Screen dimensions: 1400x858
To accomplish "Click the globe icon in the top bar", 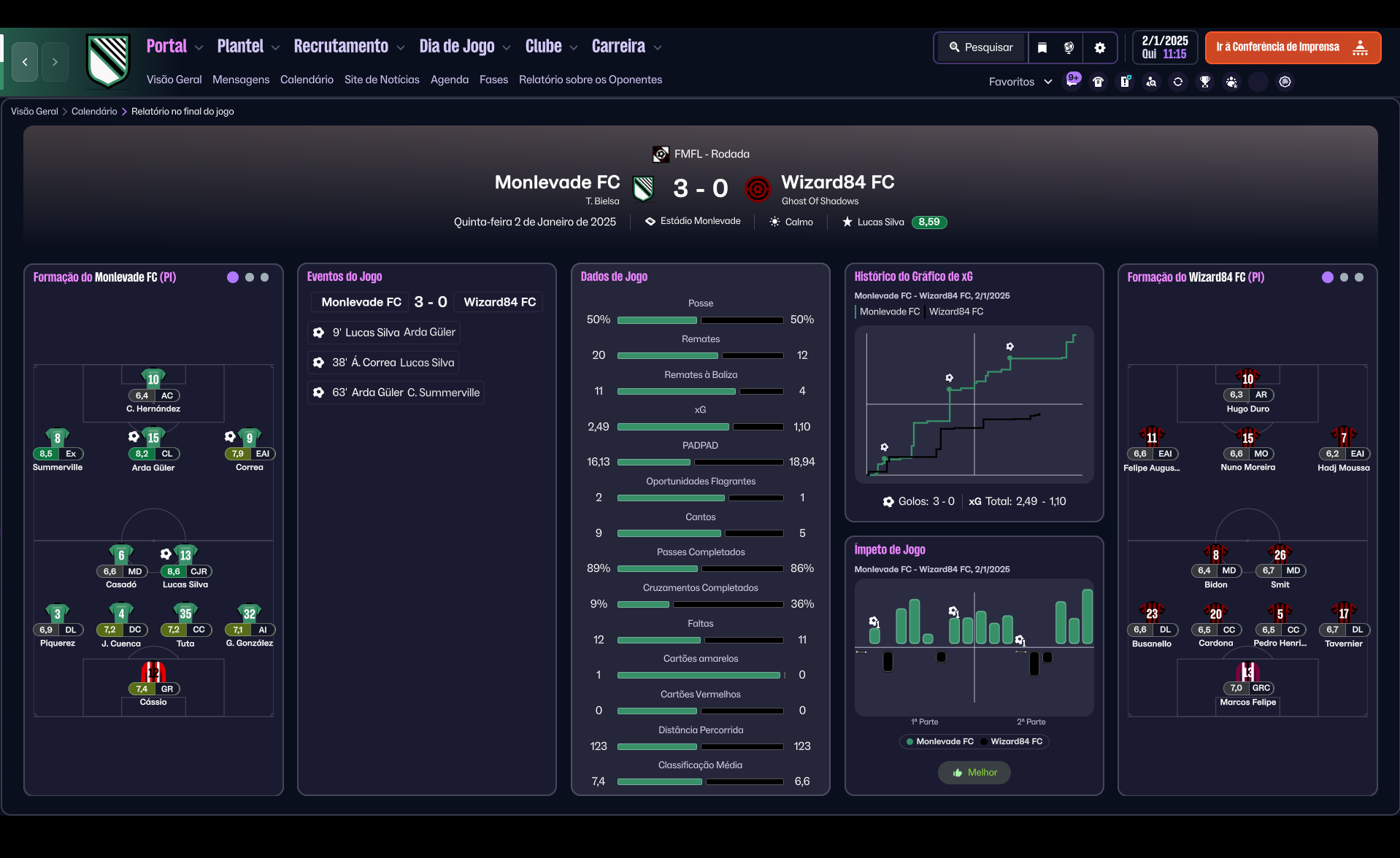I will pos(1069,47).
